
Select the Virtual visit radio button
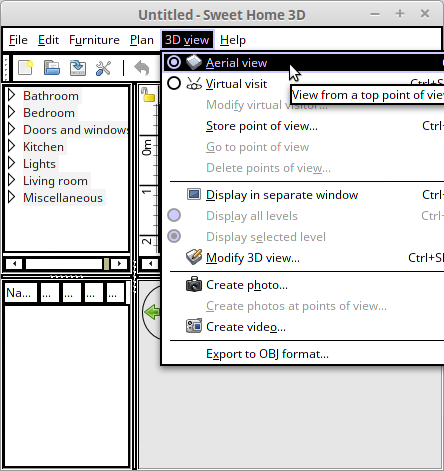tap(174, 83)
